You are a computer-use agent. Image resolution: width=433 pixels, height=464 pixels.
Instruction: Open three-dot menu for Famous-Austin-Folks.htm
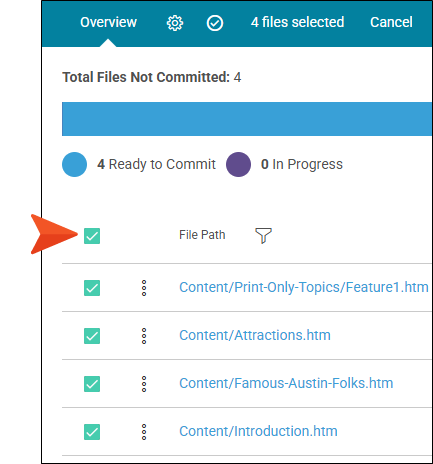click(144, 384)
